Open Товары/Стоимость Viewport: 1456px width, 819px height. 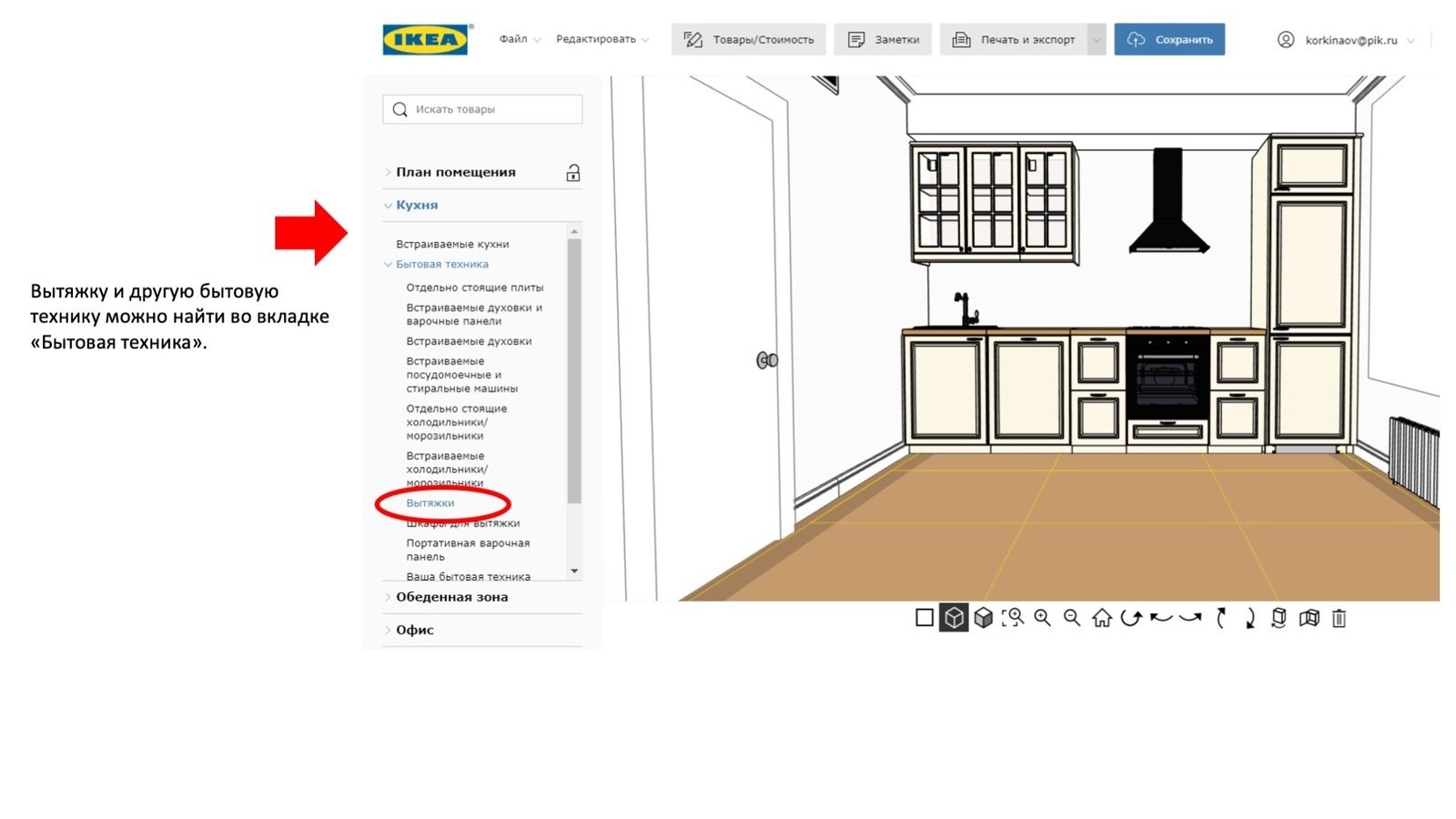(749, 40)
